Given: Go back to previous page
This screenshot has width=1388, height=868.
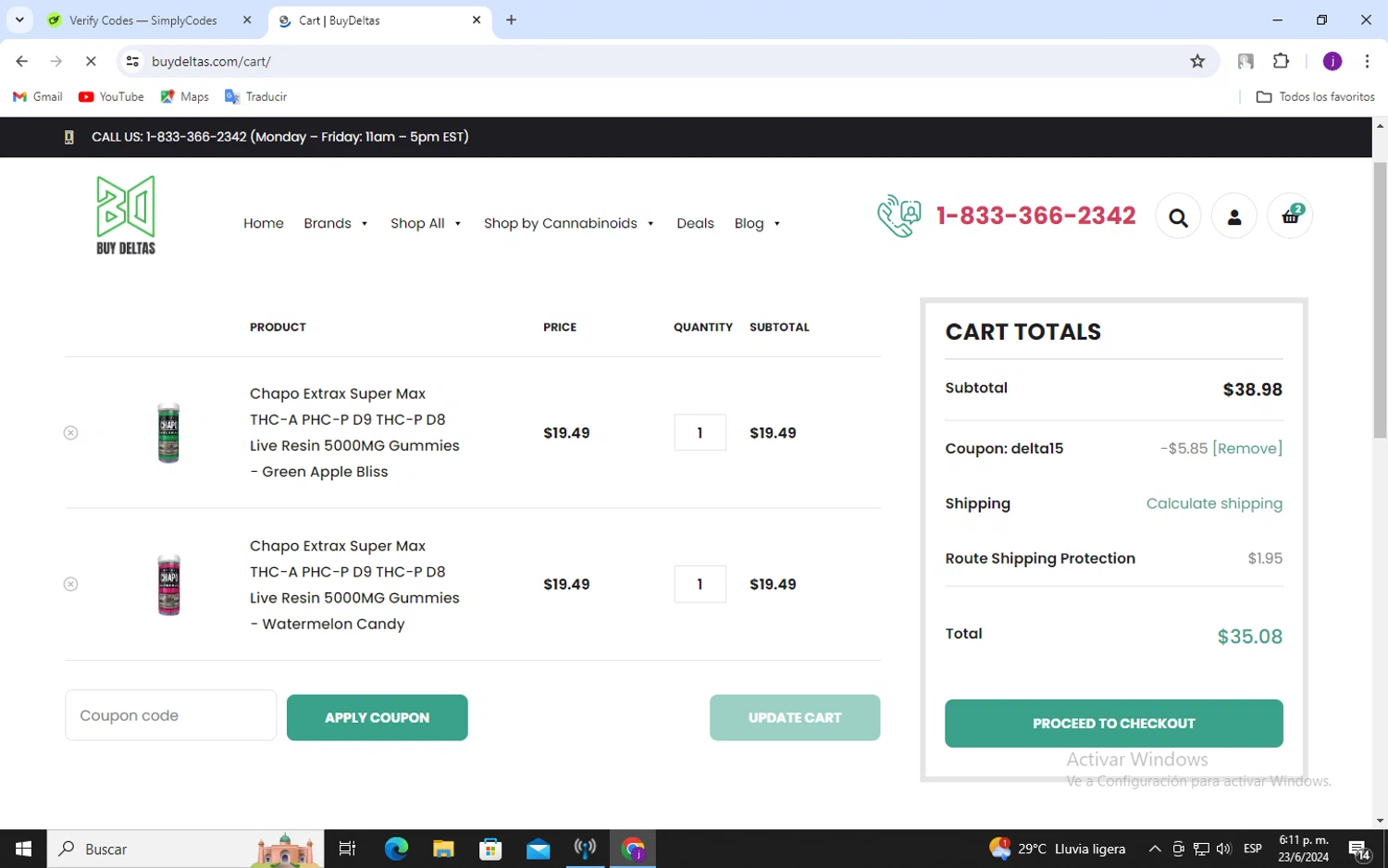Looking at the screenshot, I should (22, 61).
